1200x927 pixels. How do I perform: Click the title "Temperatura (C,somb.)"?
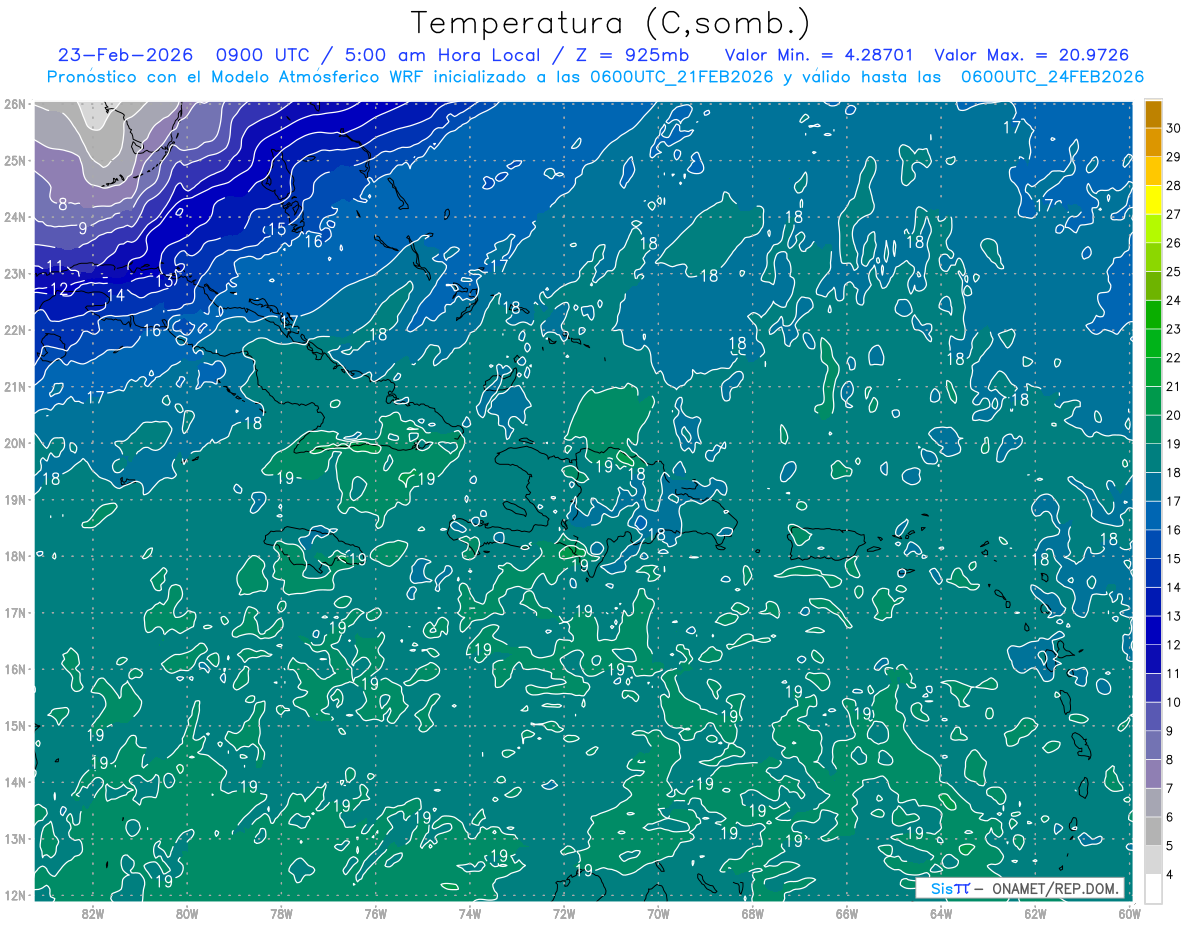tap(611, 23)
